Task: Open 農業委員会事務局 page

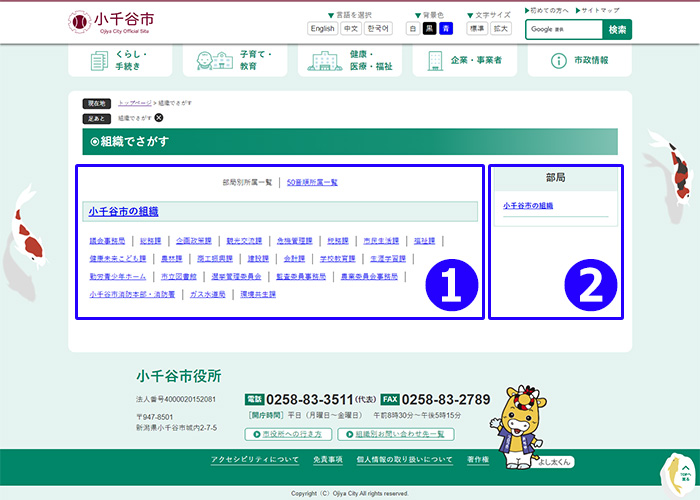Action: (x=370, y=276)
